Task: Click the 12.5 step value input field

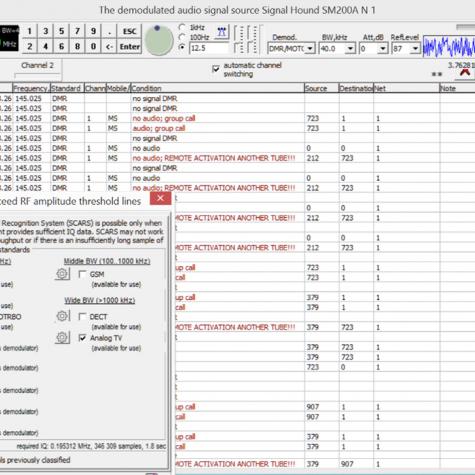Action: point(209,48)
